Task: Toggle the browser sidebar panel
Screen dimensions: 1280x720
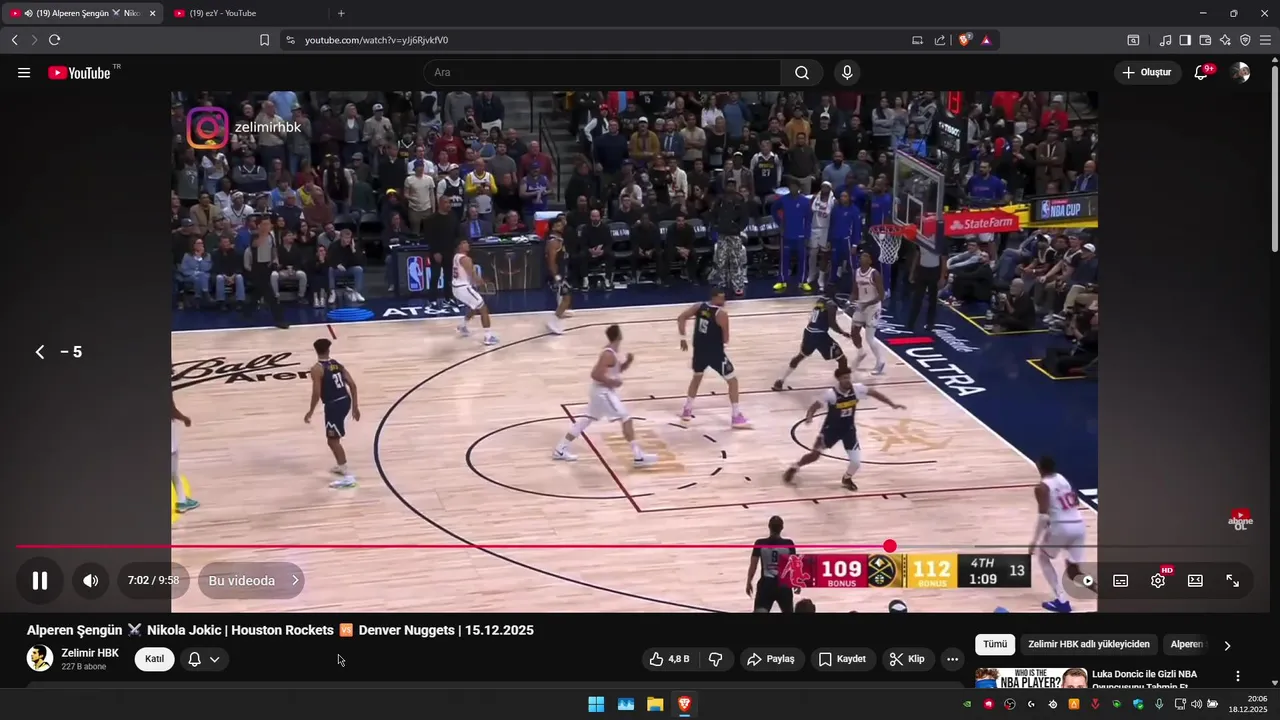Action: click(1185, 40)
